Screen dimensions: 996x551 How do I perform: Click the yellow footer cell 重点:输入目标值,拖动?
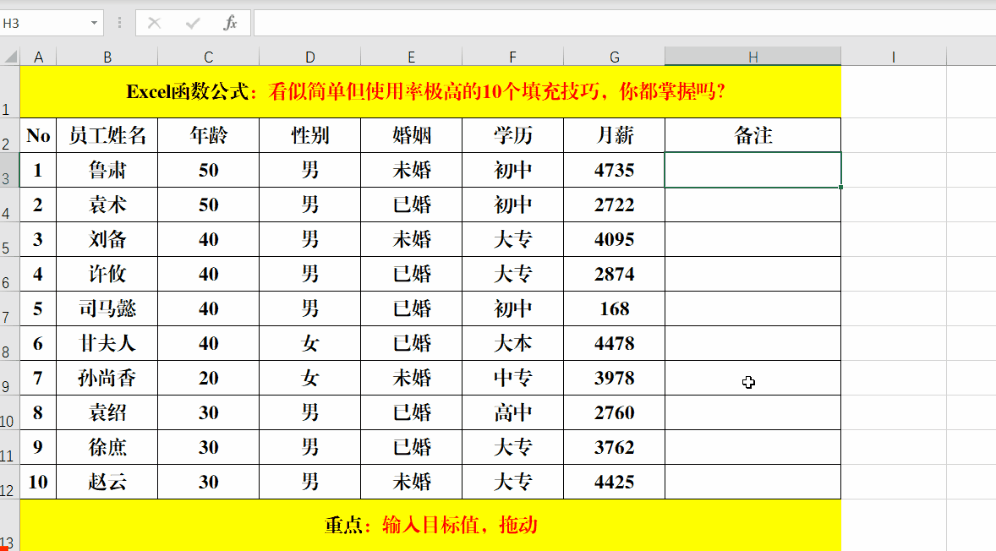coord(430,525)
